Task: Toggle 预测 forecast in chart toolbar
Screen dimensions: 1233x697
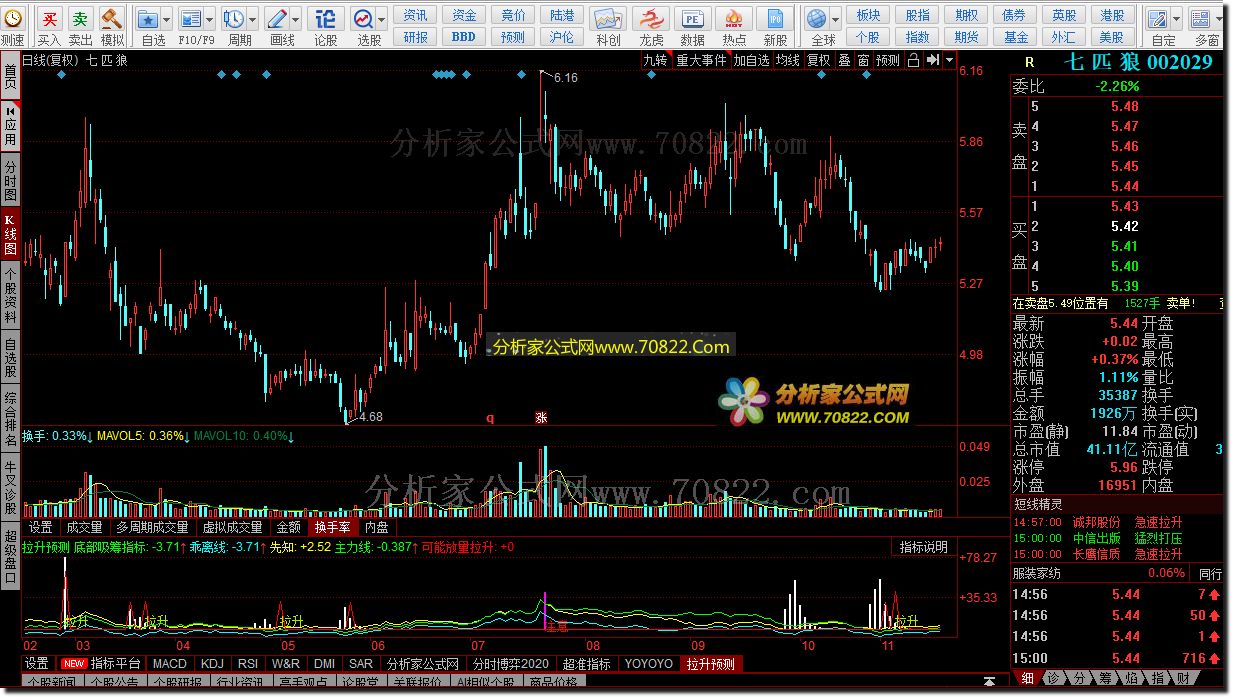Action: coord(888,60)
